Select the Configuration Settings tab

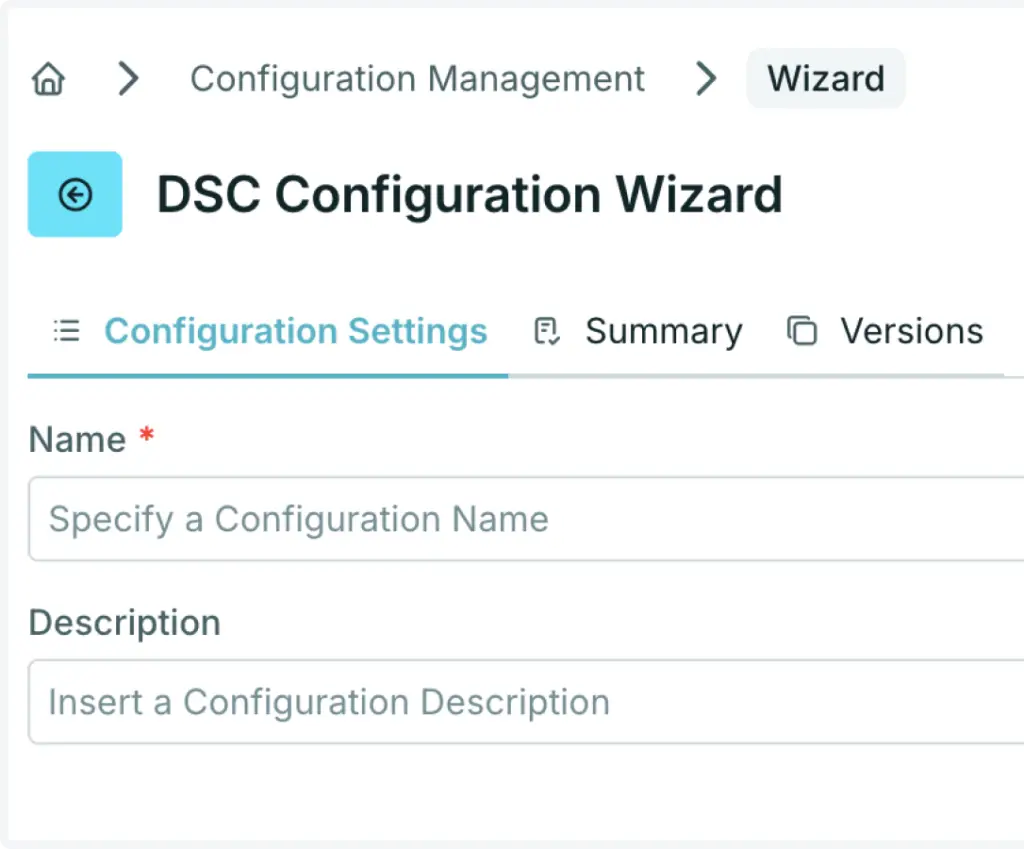[296, 331]
